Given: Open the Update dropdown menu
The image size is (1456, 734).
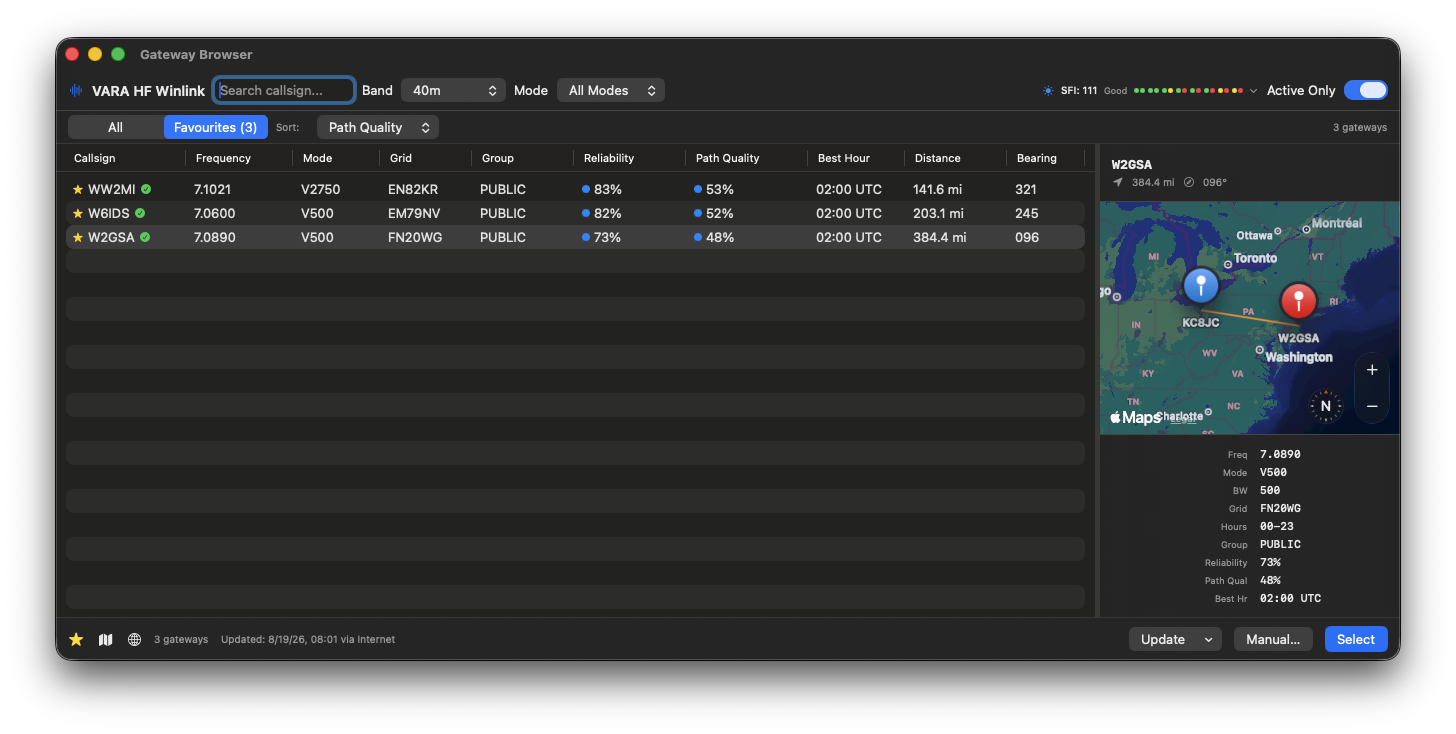Looking at the screenshot, I should click(x=1175, y=639).
